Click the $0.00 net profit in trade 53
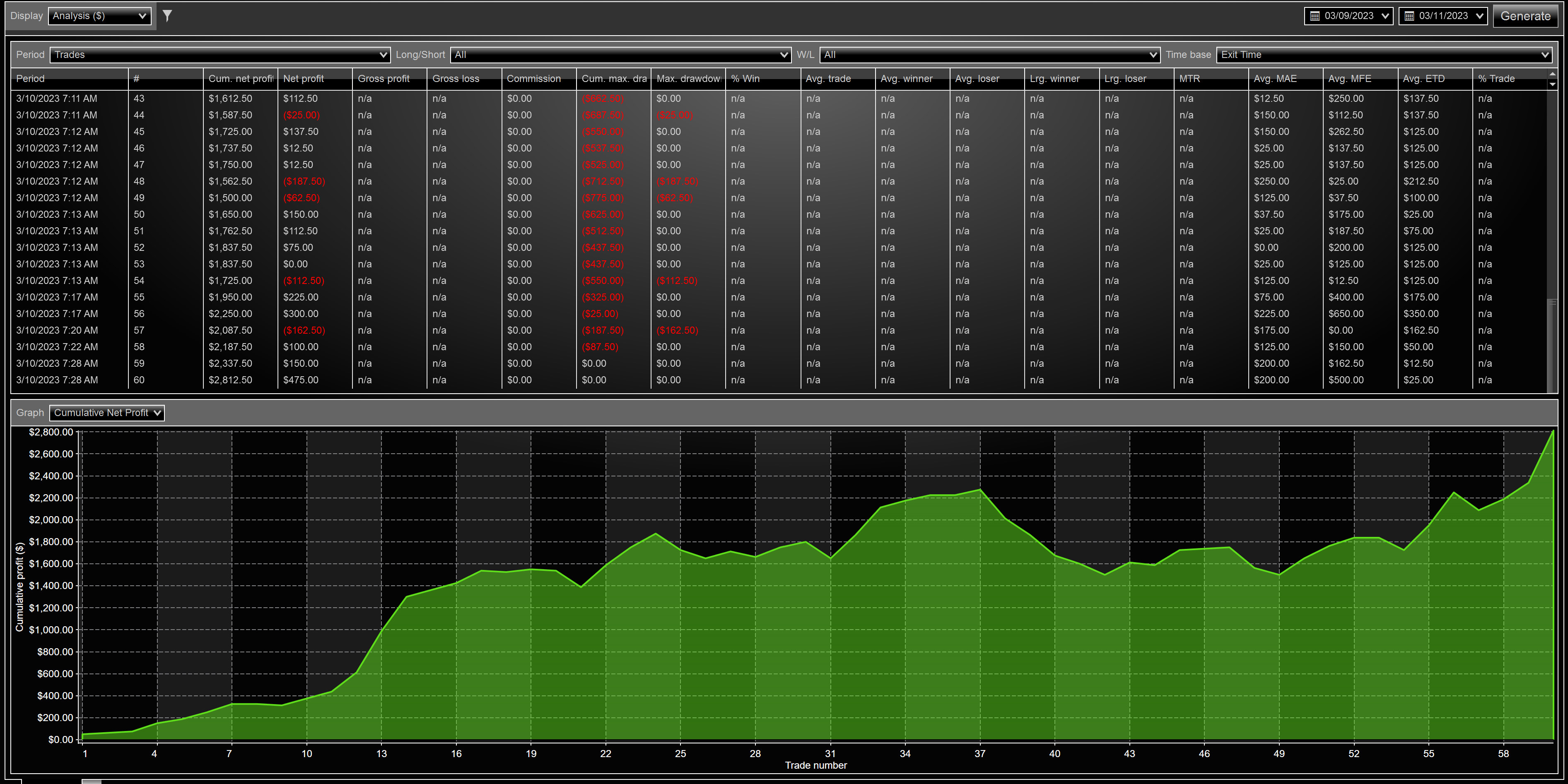The image size is (1568, 784). [x=315, y=264]
